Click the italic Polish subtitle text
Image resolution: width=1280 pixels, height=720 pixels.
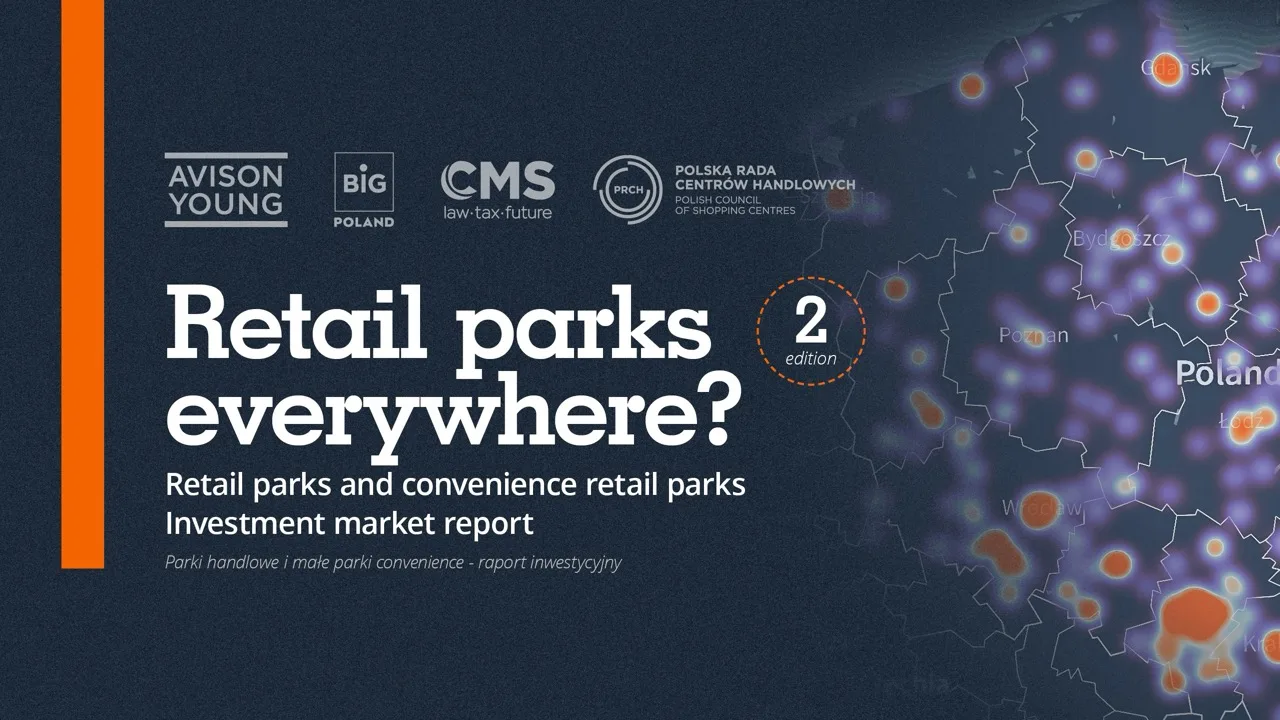[393, 562]
